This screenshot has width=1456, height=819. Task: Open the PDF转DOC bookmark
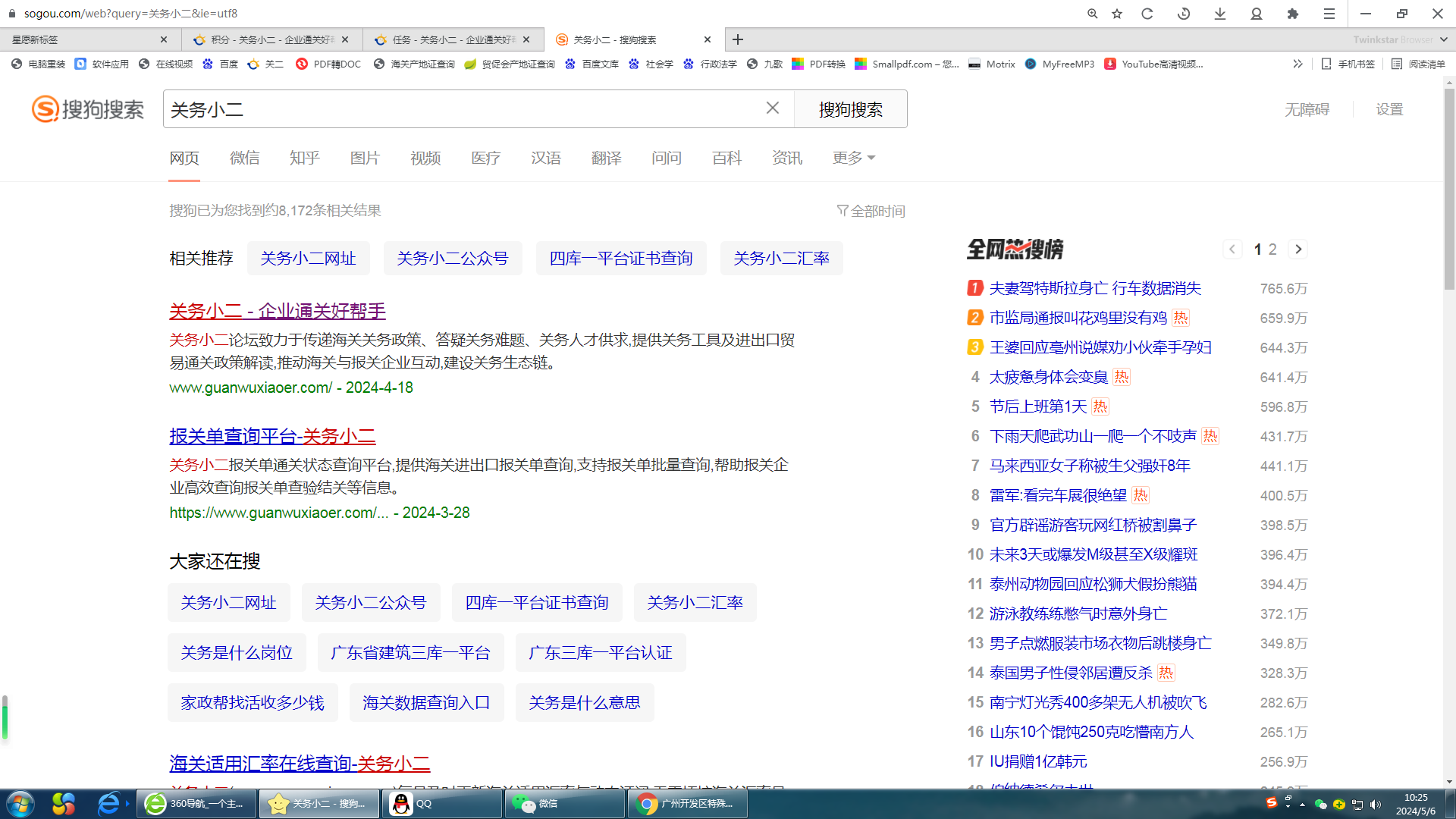[328, 64]
